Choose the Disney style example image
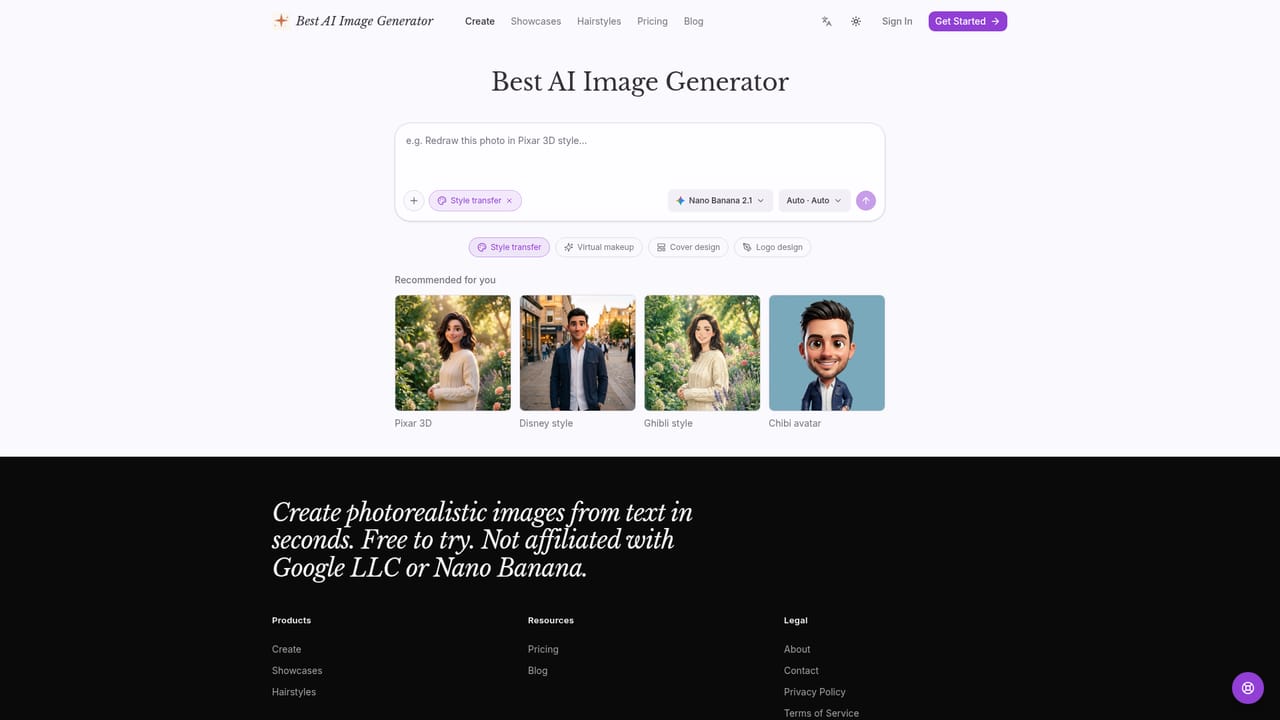 [578, 353]
